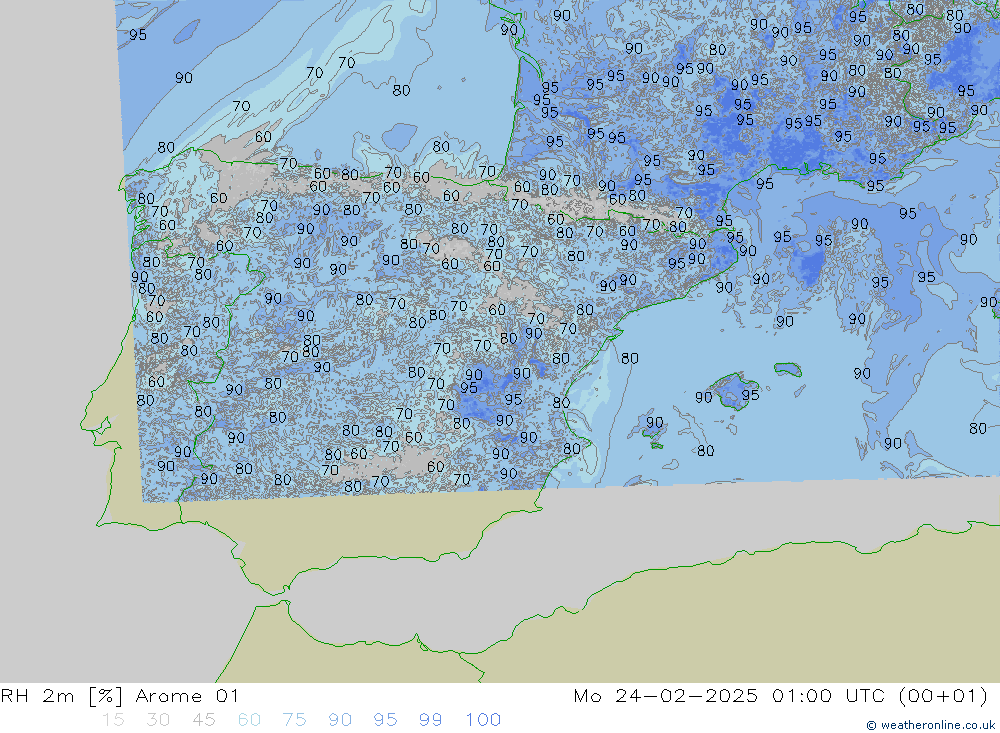Select legend value 30 in the color scale

[x=158, y=720]
